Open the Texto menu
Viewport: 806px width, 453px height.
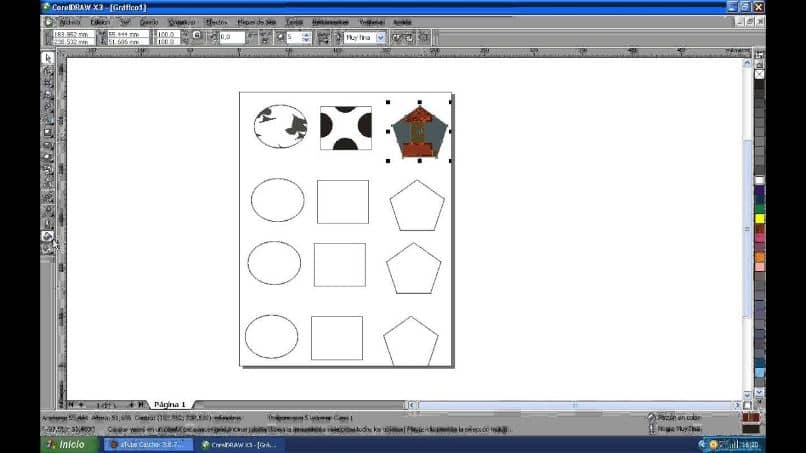coord(294,22)
